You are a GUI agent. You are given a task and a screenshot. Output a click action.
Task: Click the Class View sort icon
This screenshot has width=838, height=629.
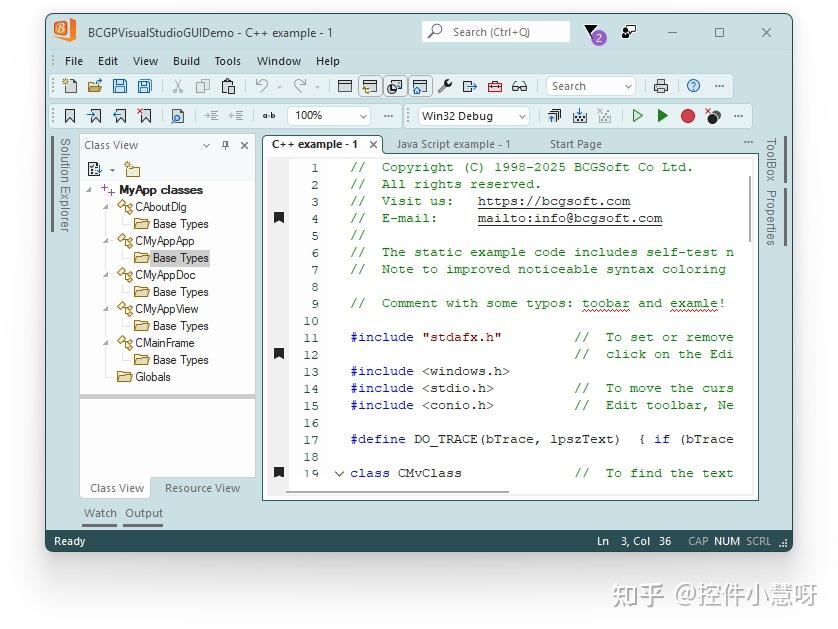[x=95, y=169]
